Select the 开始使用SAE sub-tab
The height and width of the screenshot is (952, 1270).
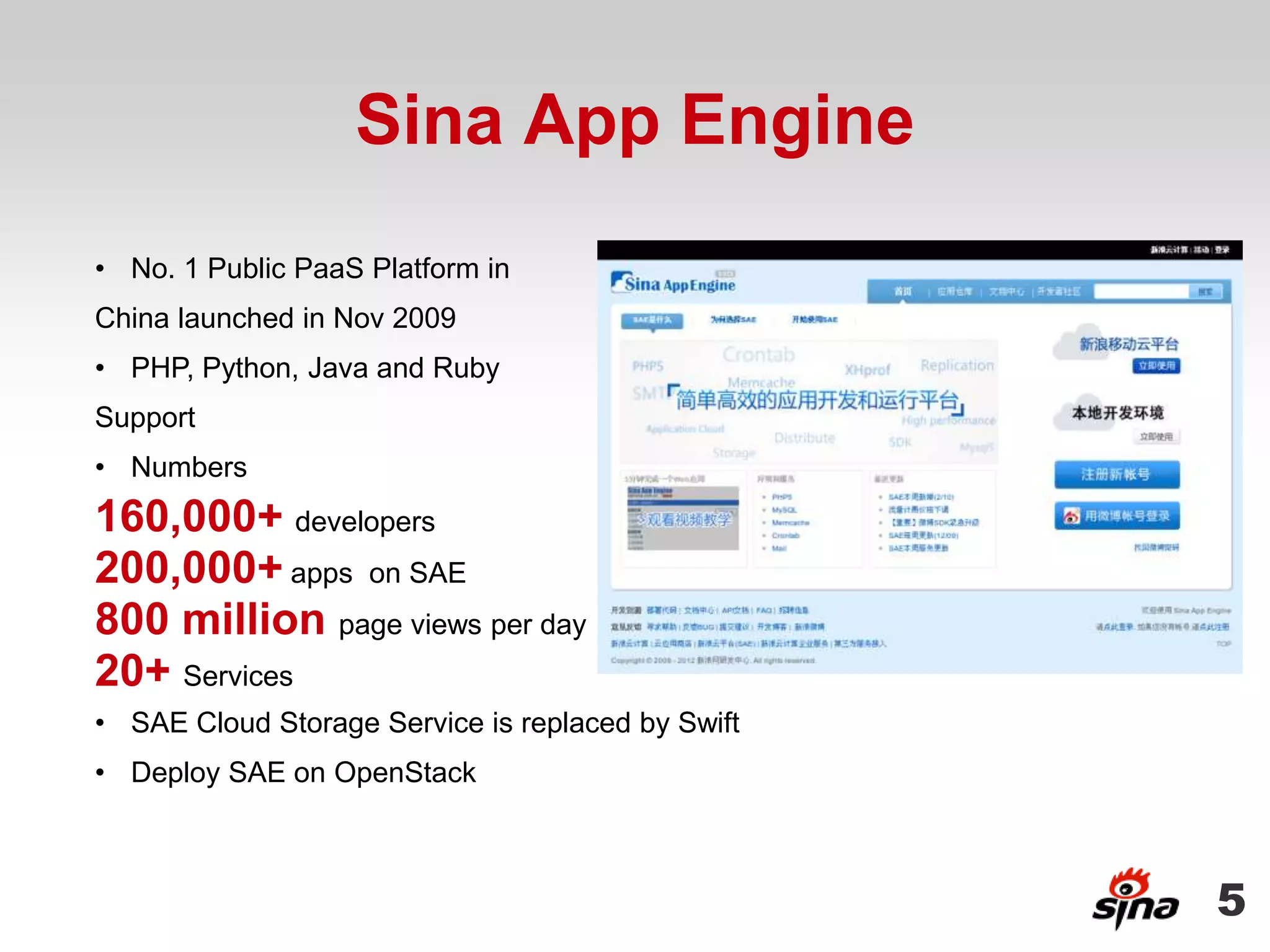point(814,320)
